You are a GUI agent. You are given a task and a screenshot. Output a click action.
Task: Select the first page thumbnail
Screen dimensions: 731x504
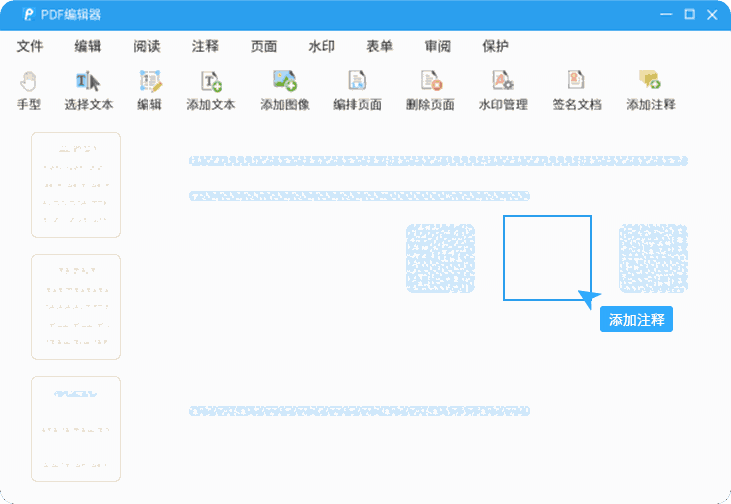coord(76,185)
